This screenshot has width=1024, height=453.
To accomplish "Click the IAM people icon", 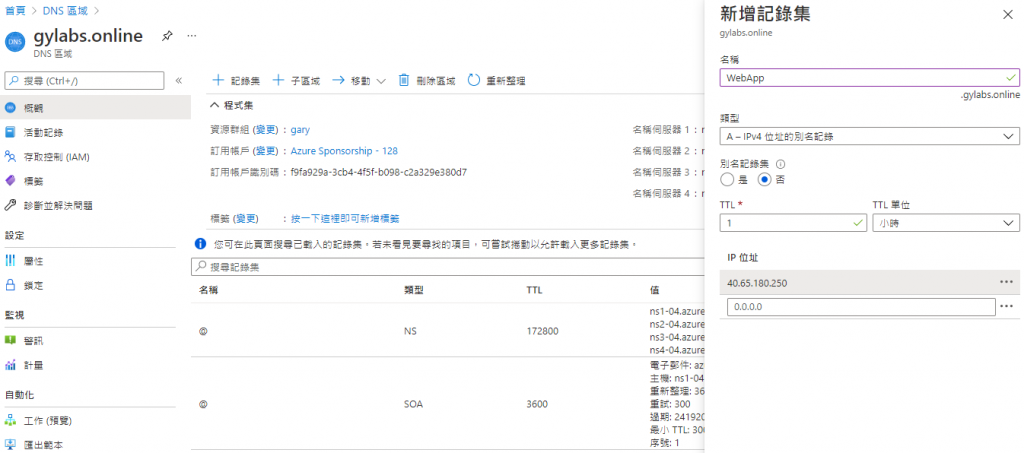I will pyautogui.click(x=10, y=157).
